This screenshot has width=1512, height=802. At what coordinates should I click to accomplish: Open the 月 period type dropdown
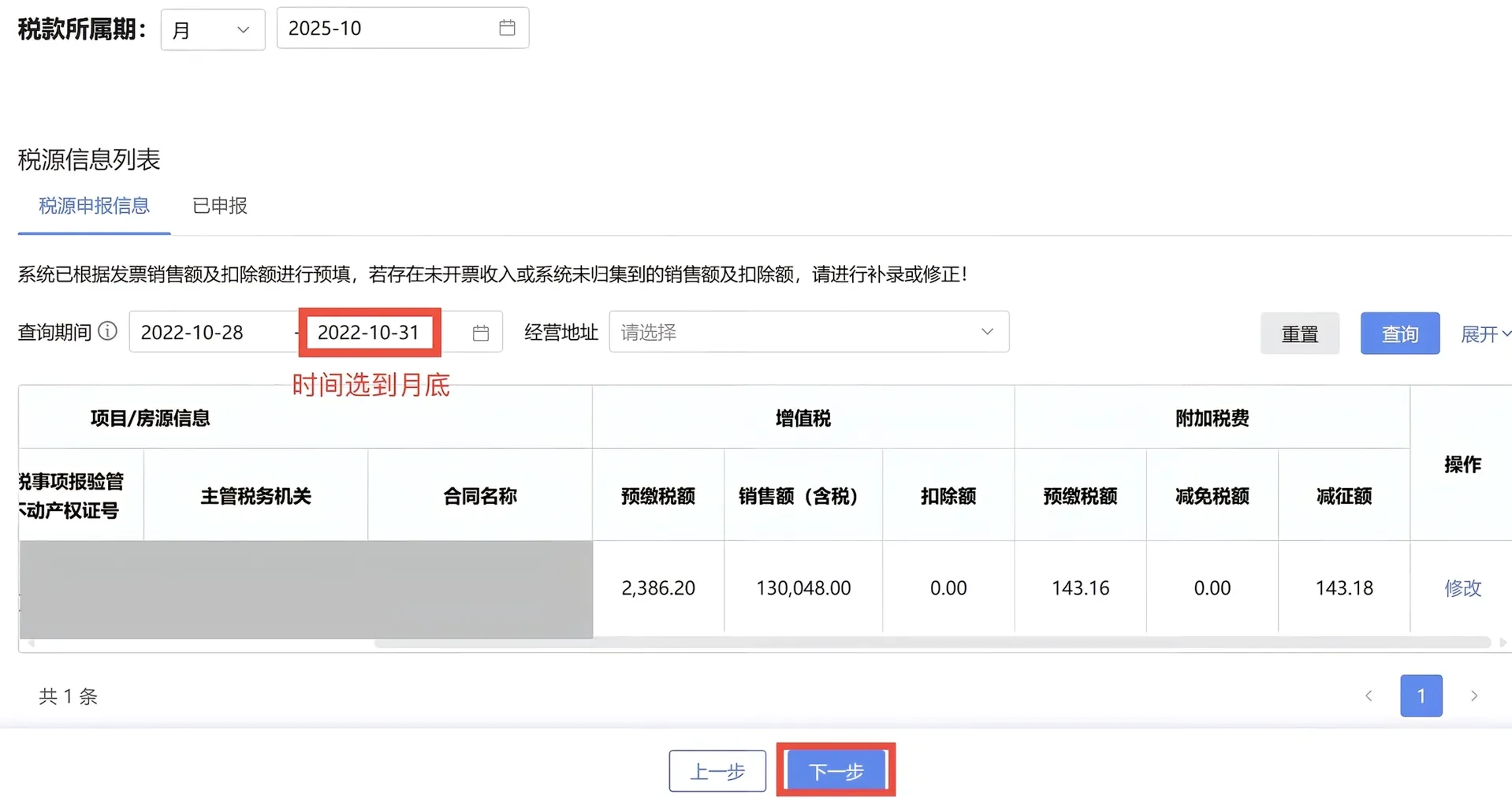211,29
